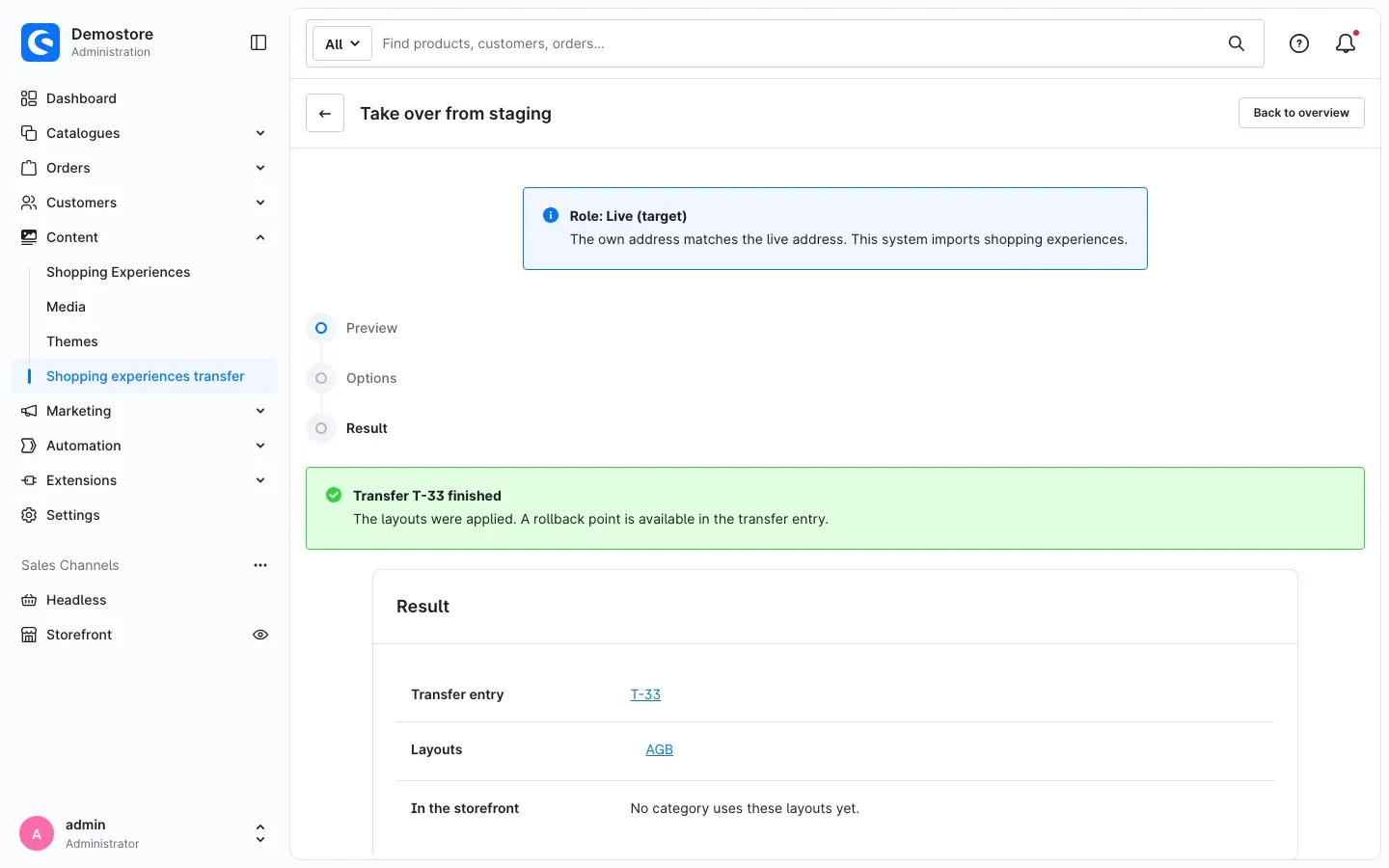Open the T-33 transfer entry link
Screen dimensions: 1389x868
coord(645,694)
